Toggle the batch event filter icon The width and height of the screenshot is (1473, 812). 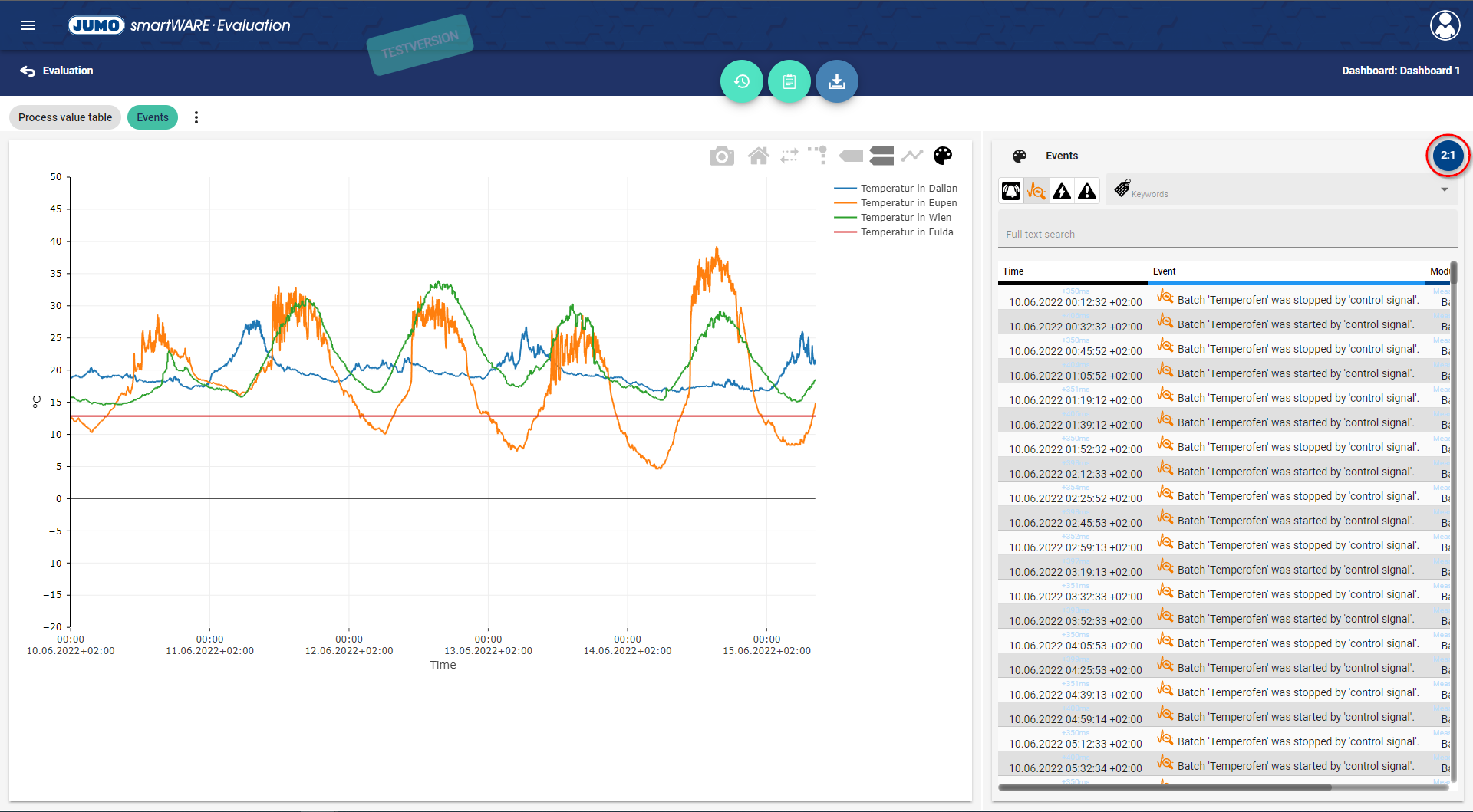(x=1036, y=191)
